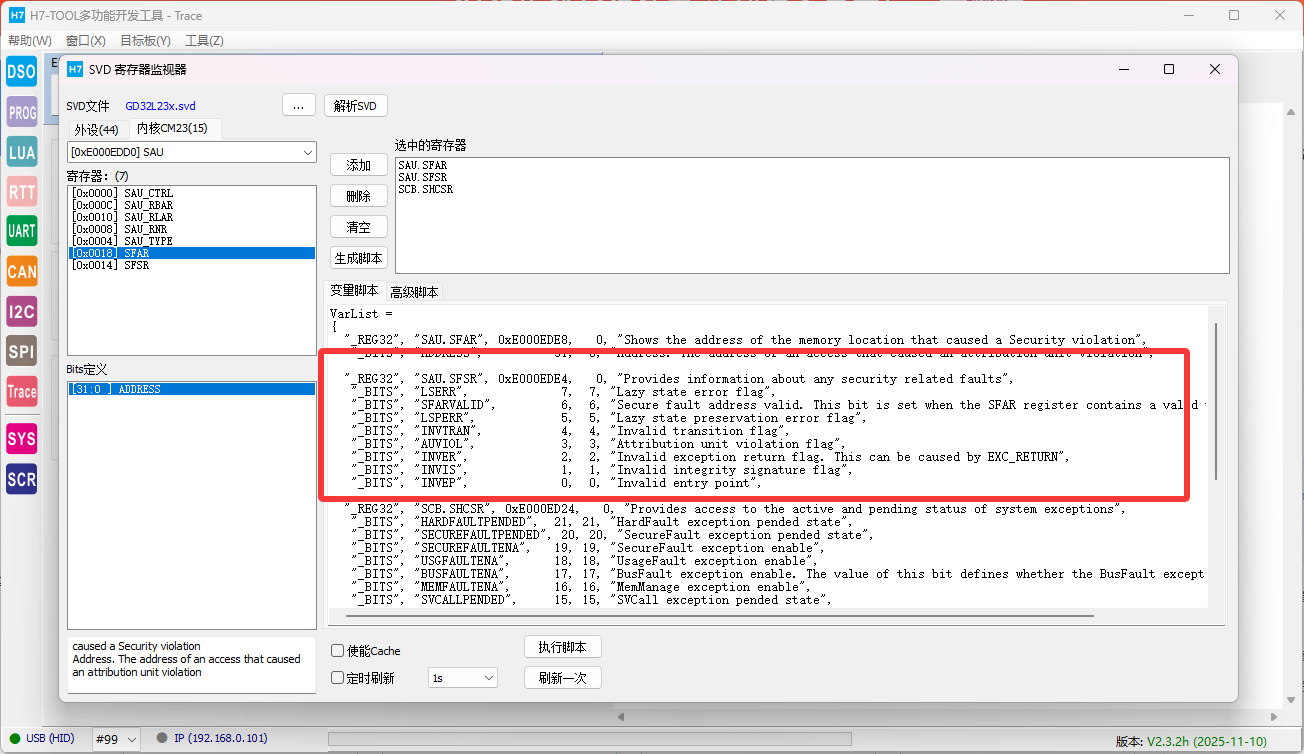Screen dimensions: 1304x754
Task: Open the LUA script tool
Action: tap(21, 152)
